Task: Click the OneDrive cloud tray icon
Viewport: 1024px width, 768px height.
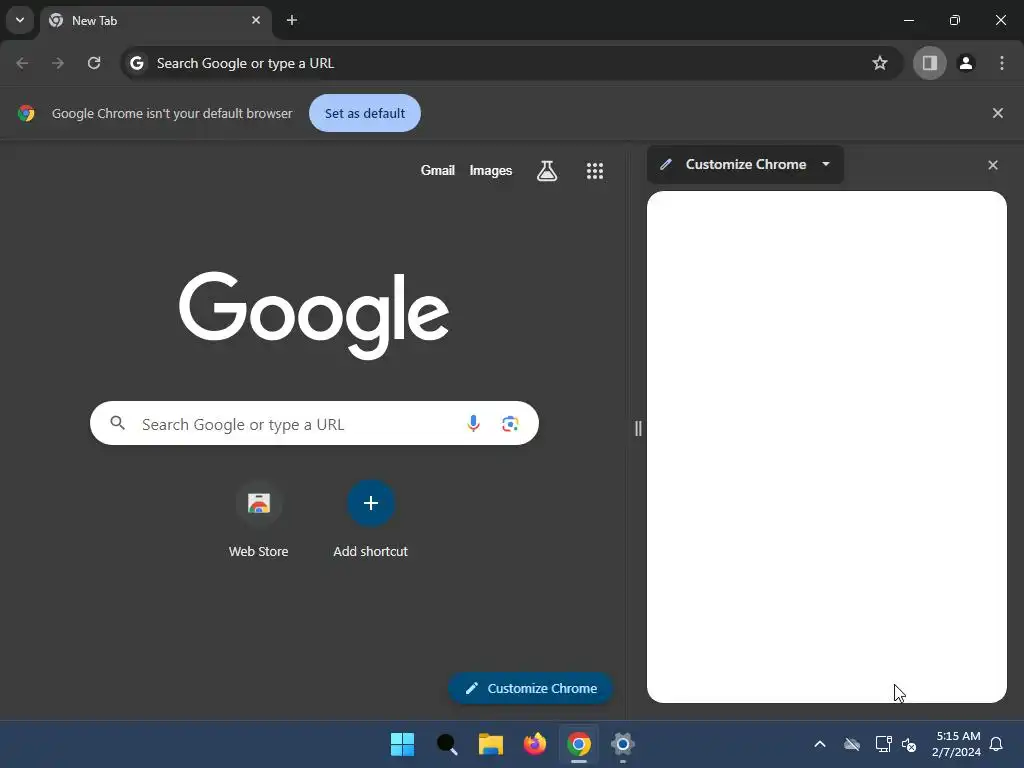Action: point(852,744)
